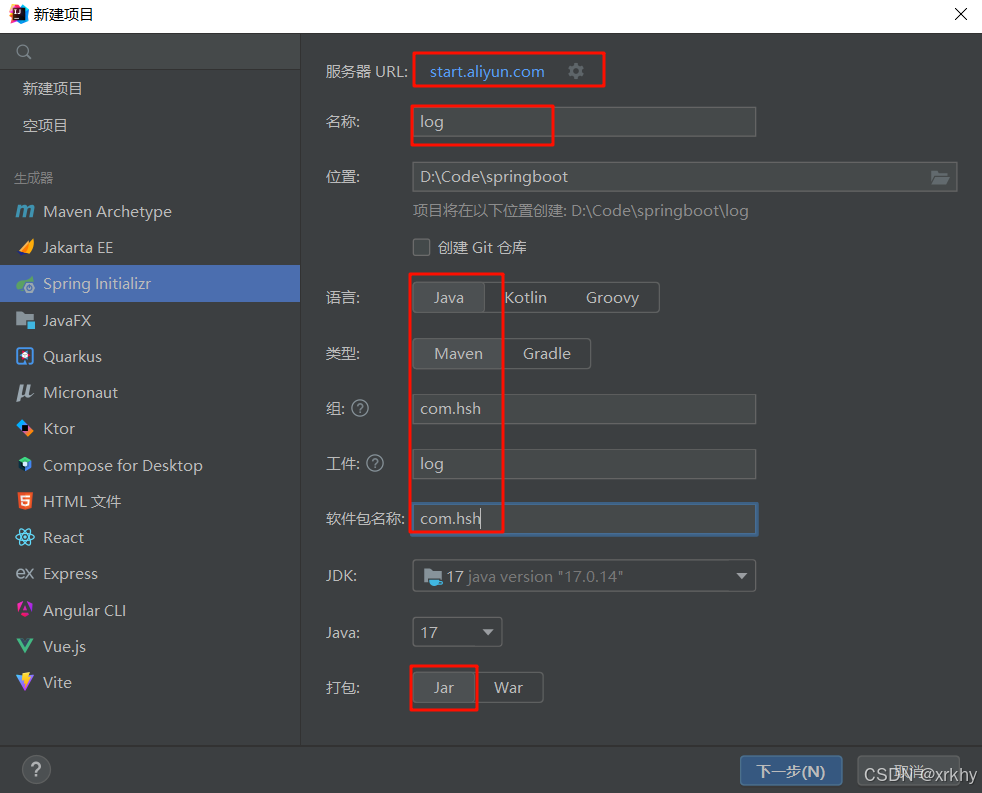
Task: Click the Express ex icon
Action: 25,574
